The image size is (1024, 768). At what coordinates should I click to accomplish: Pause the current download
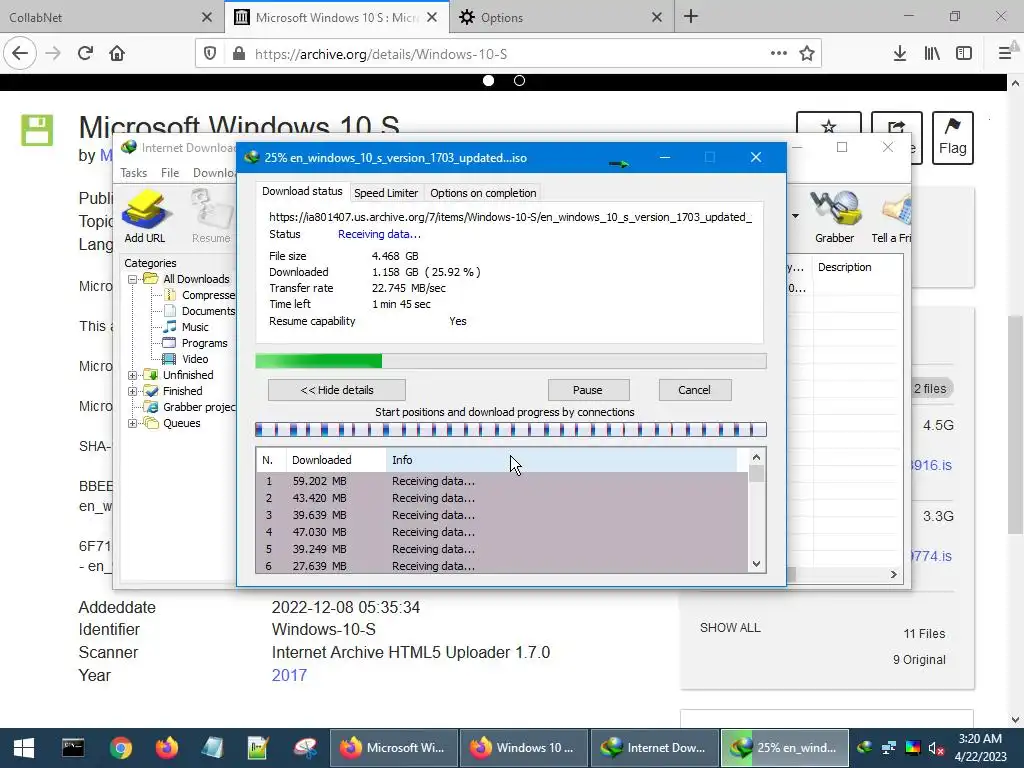pyautogui.click(x=588, y=390)
